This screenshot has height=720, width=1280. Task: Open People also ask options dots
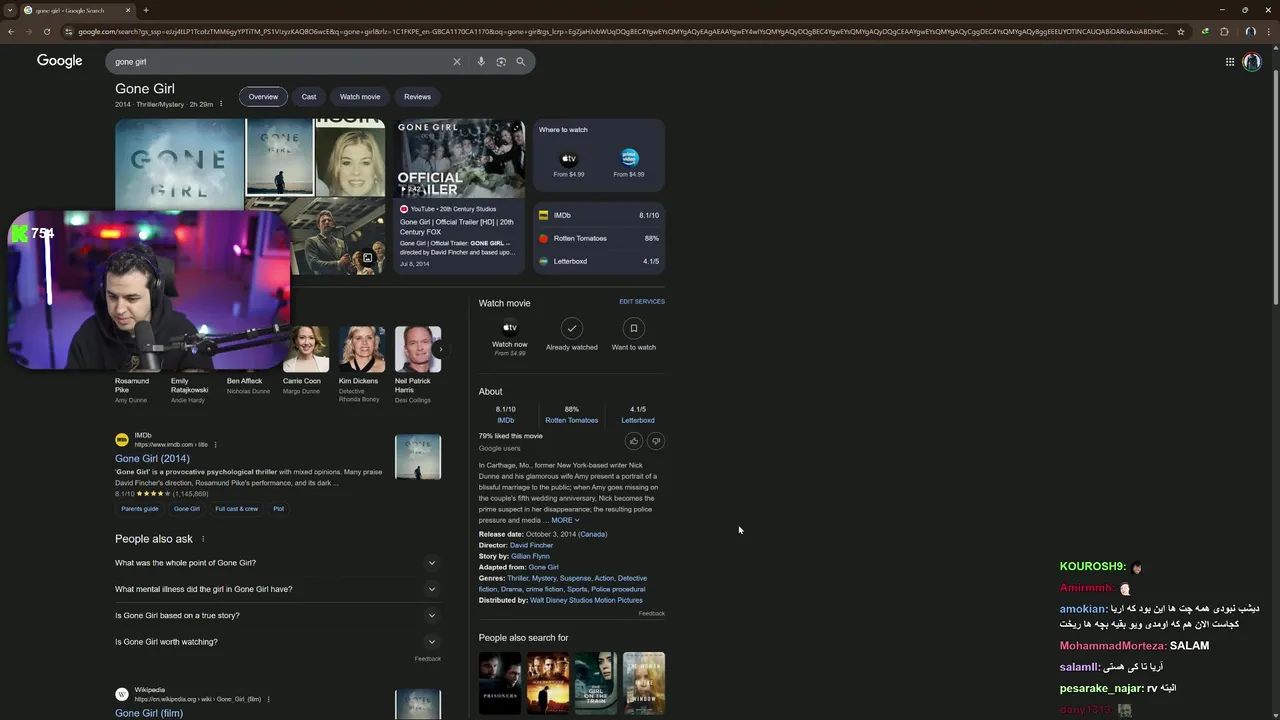click(203, 539)
